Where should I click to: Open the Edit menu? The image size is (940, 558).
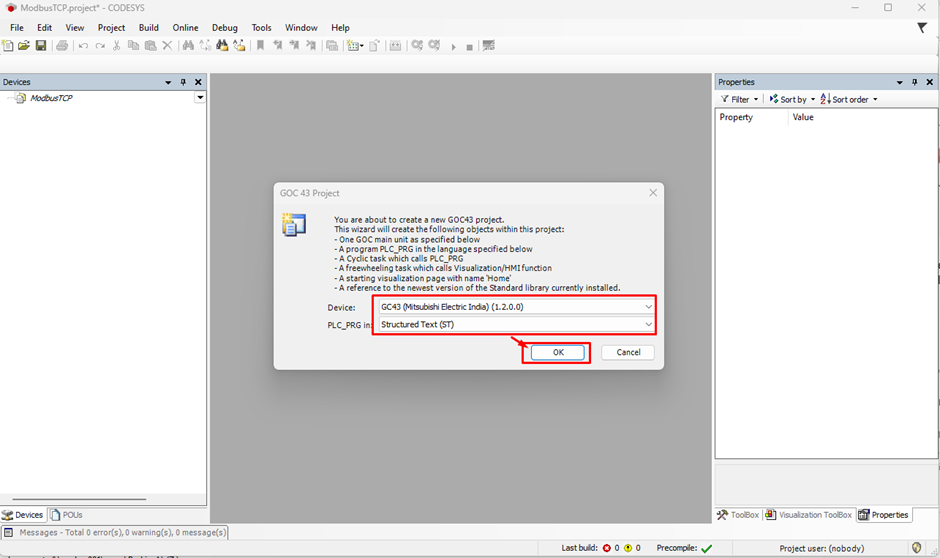tap(44, 28)
